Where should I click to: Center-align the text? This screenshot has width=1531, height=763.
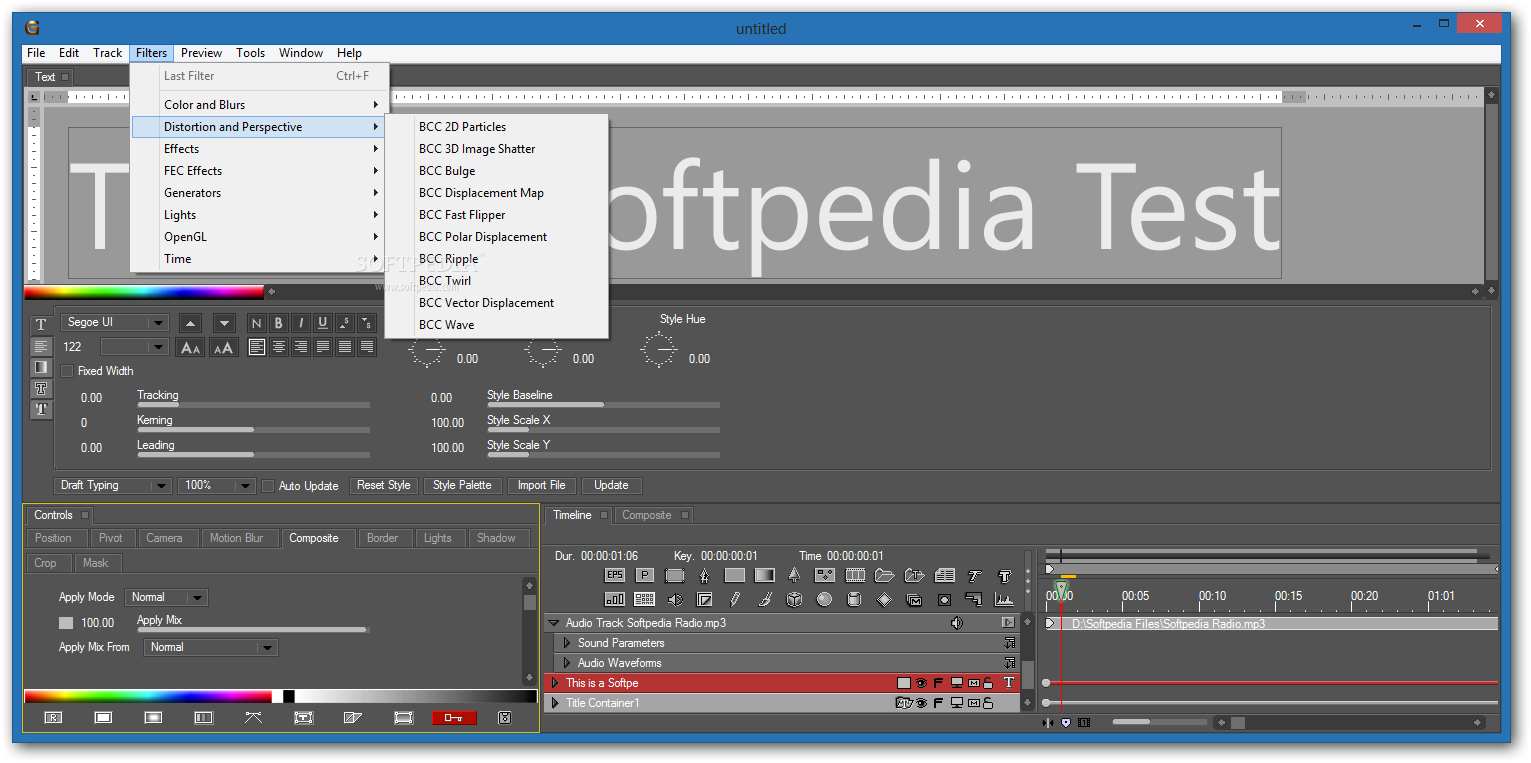tap(279, 347)
